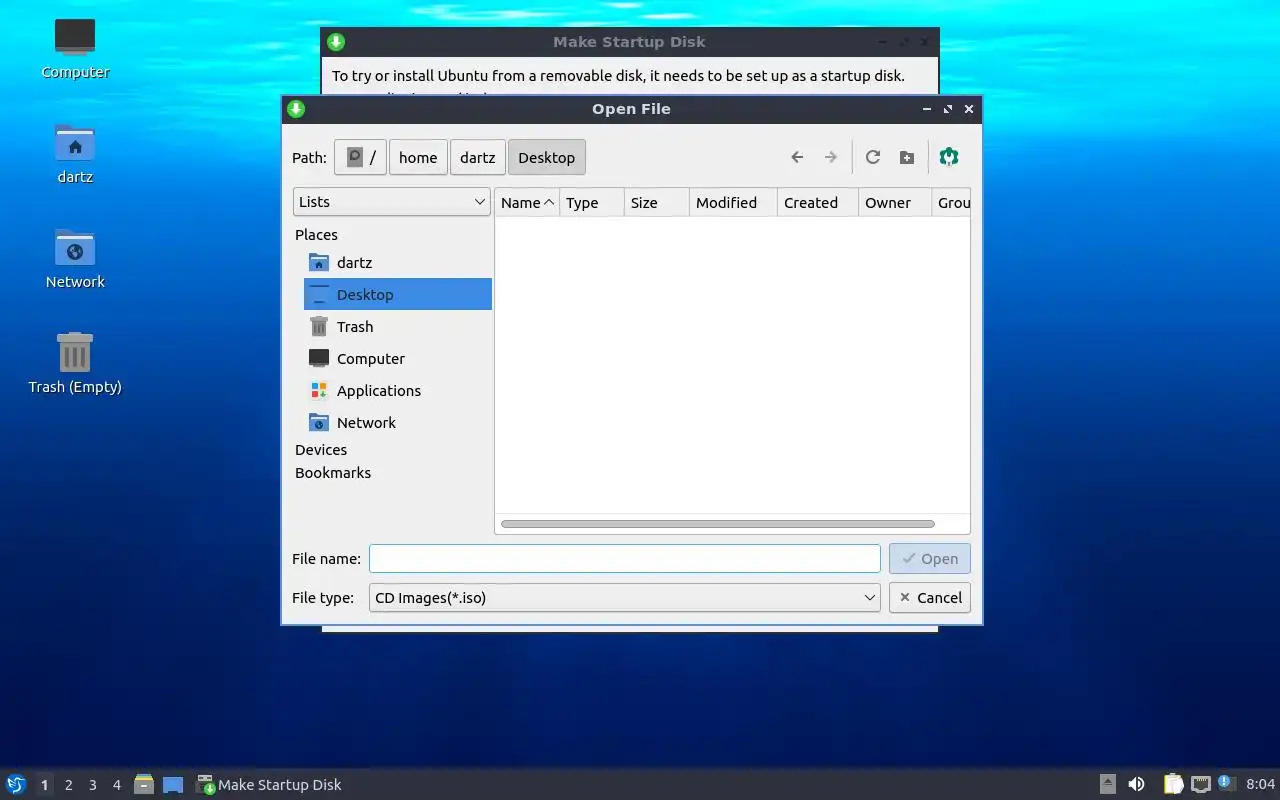1280x800 pixels.
Task: Navigate to home in the path bar
Action: click(x=418, y=157)
